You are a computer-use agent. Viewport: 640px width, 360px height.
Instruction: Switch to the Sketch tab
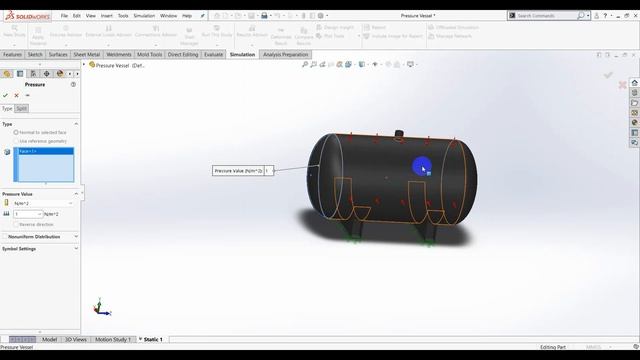coord(35,55)
